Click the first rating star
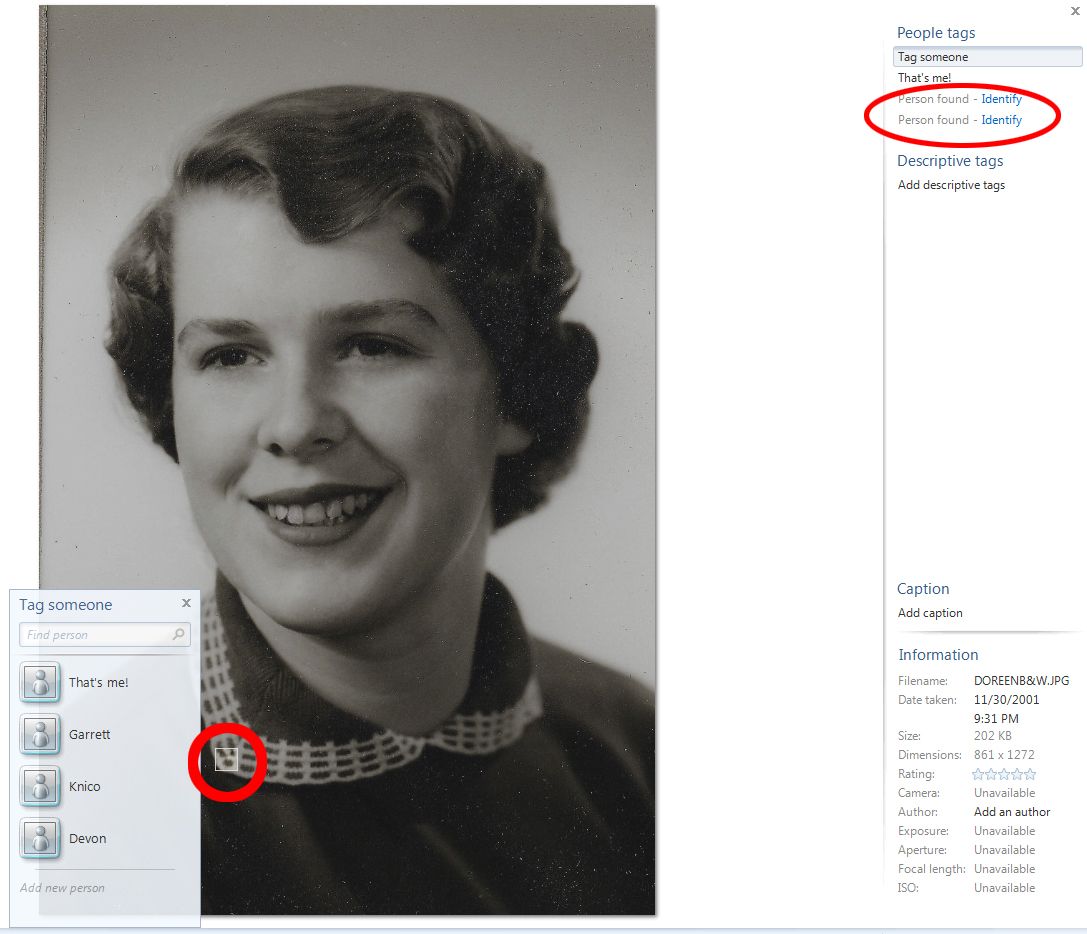This screenshot has width=1087, height=934. 977,773
